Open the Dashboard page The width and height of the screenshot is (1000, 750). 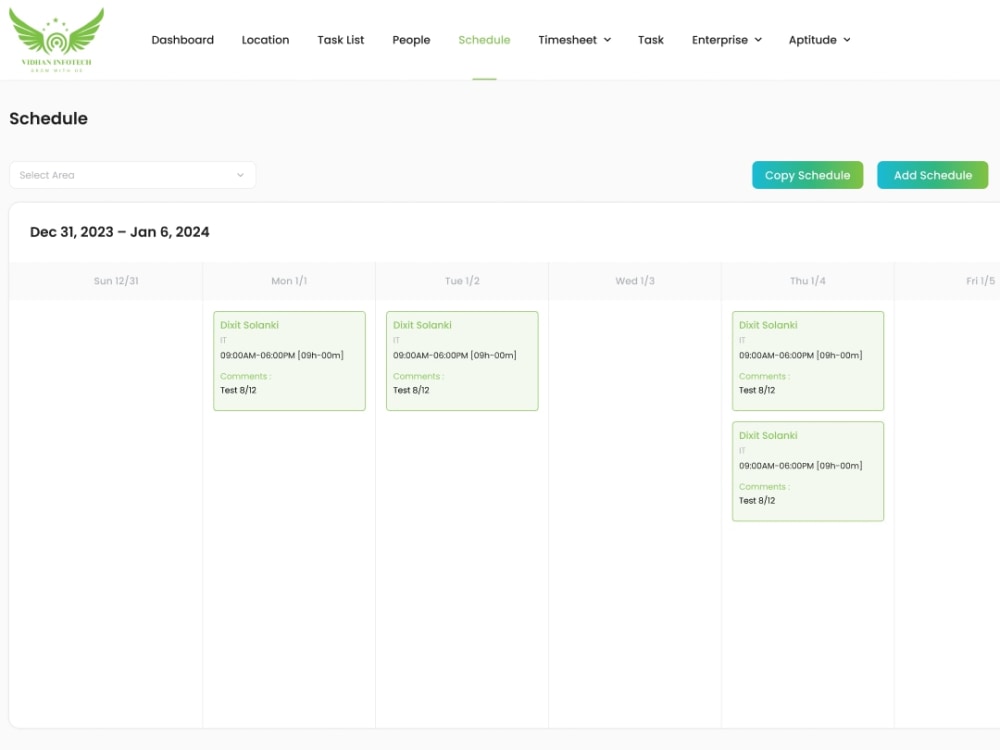click(x=182, y=40)
